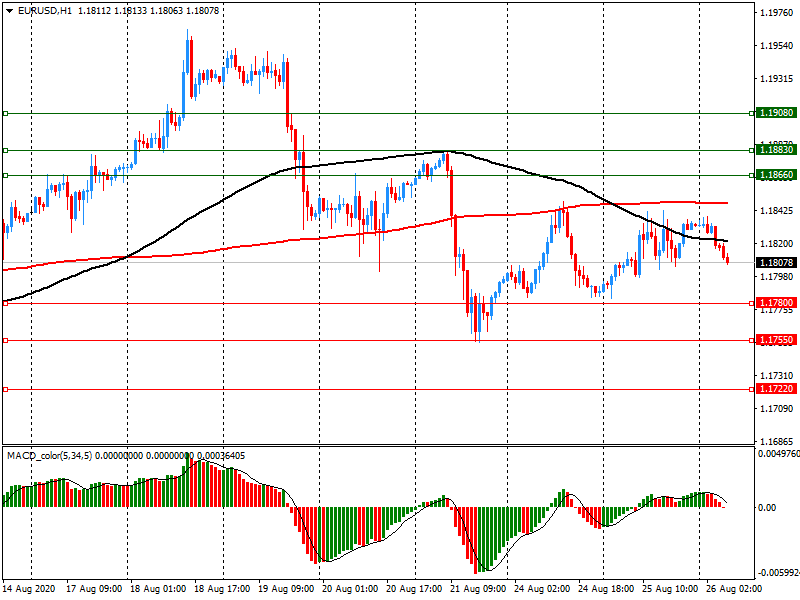Click the green 1.18660 level label
This screenshot has height=600, width=800.
tap(776, 175)
